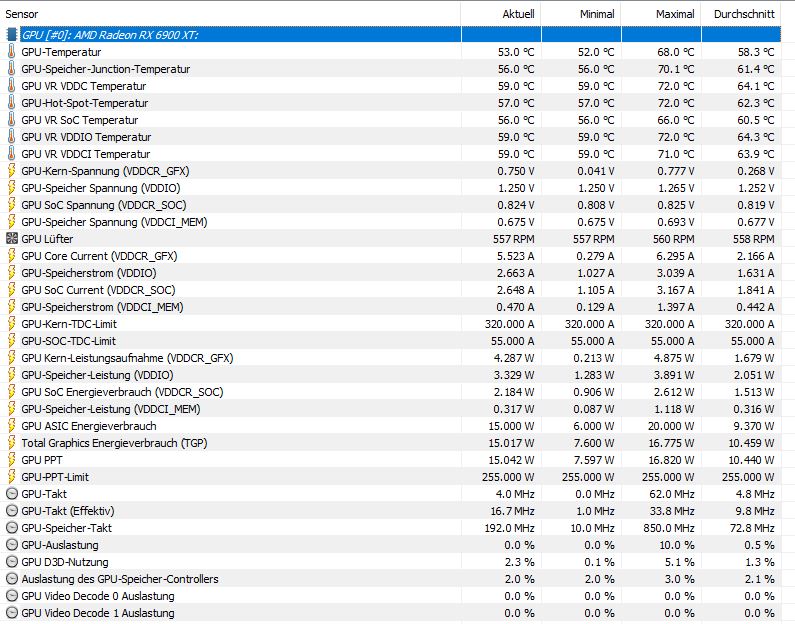Click the 2.3 % current D3D usage
The width and height of the screenshot is (795, 624).
[519, 562]
